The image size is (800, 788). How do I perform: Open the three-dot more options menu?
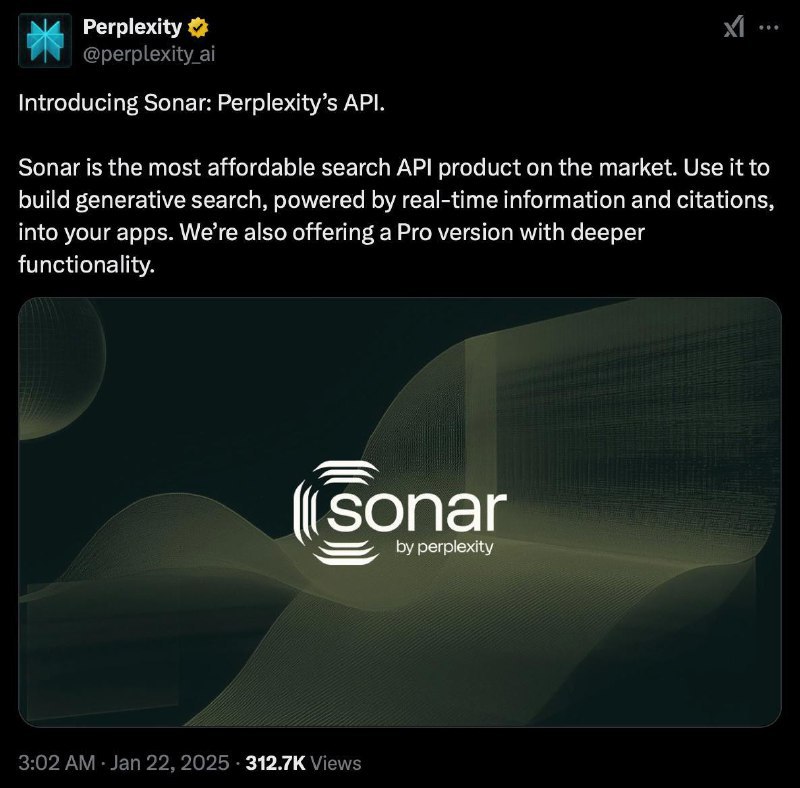(769, 27)
